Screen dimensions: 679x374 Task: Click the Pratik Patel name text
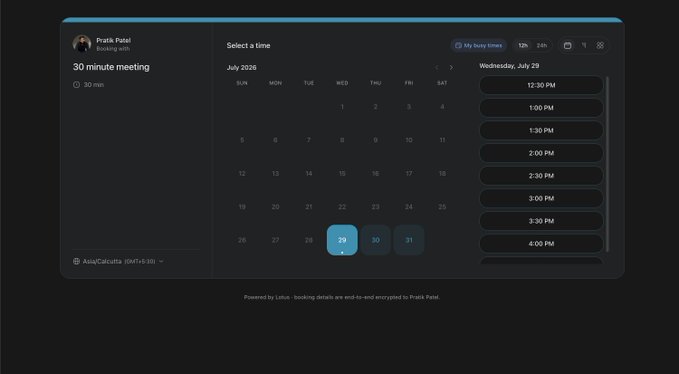click(113, 40)
